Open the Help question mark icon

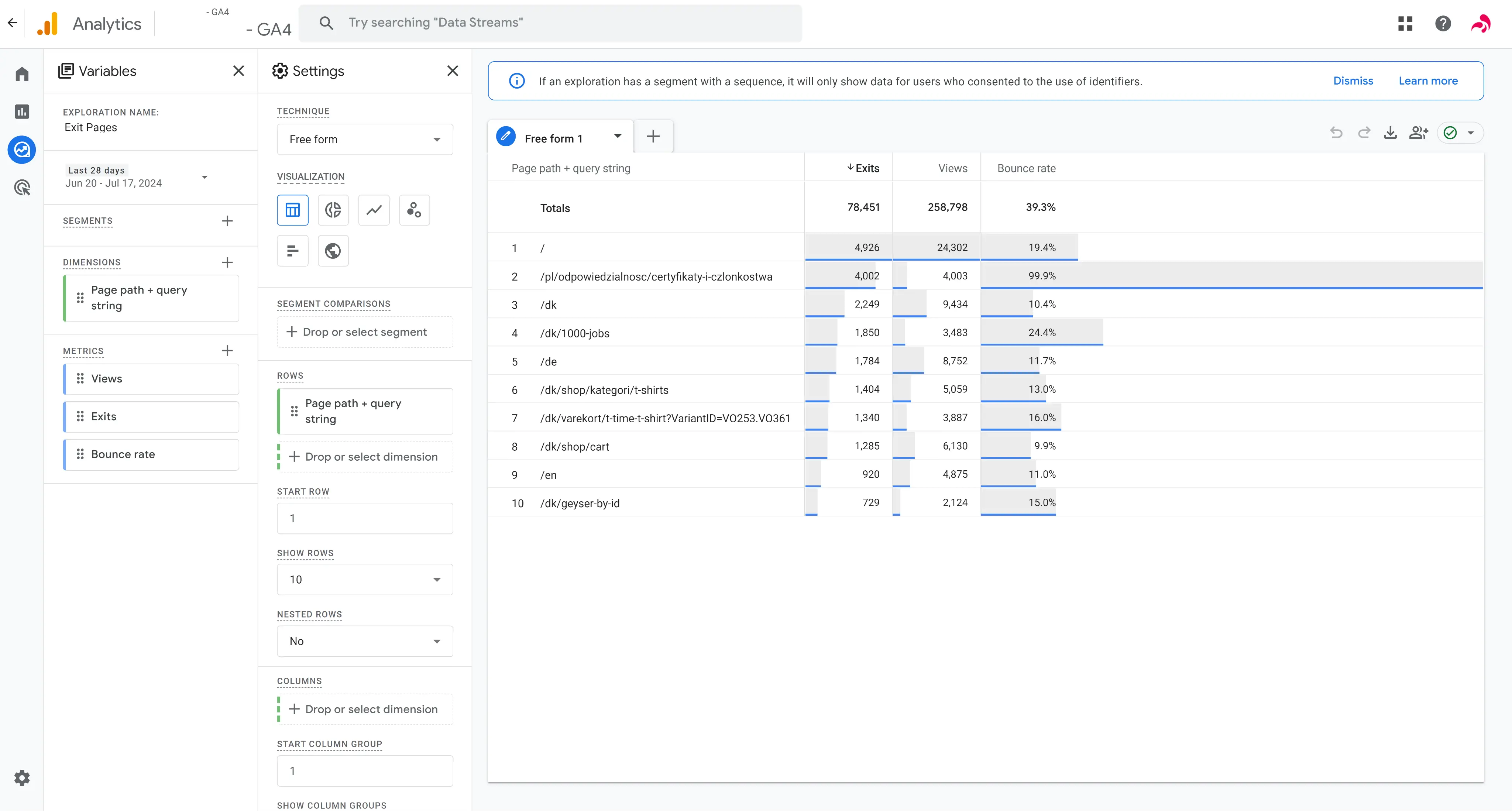coord(1443,24)
